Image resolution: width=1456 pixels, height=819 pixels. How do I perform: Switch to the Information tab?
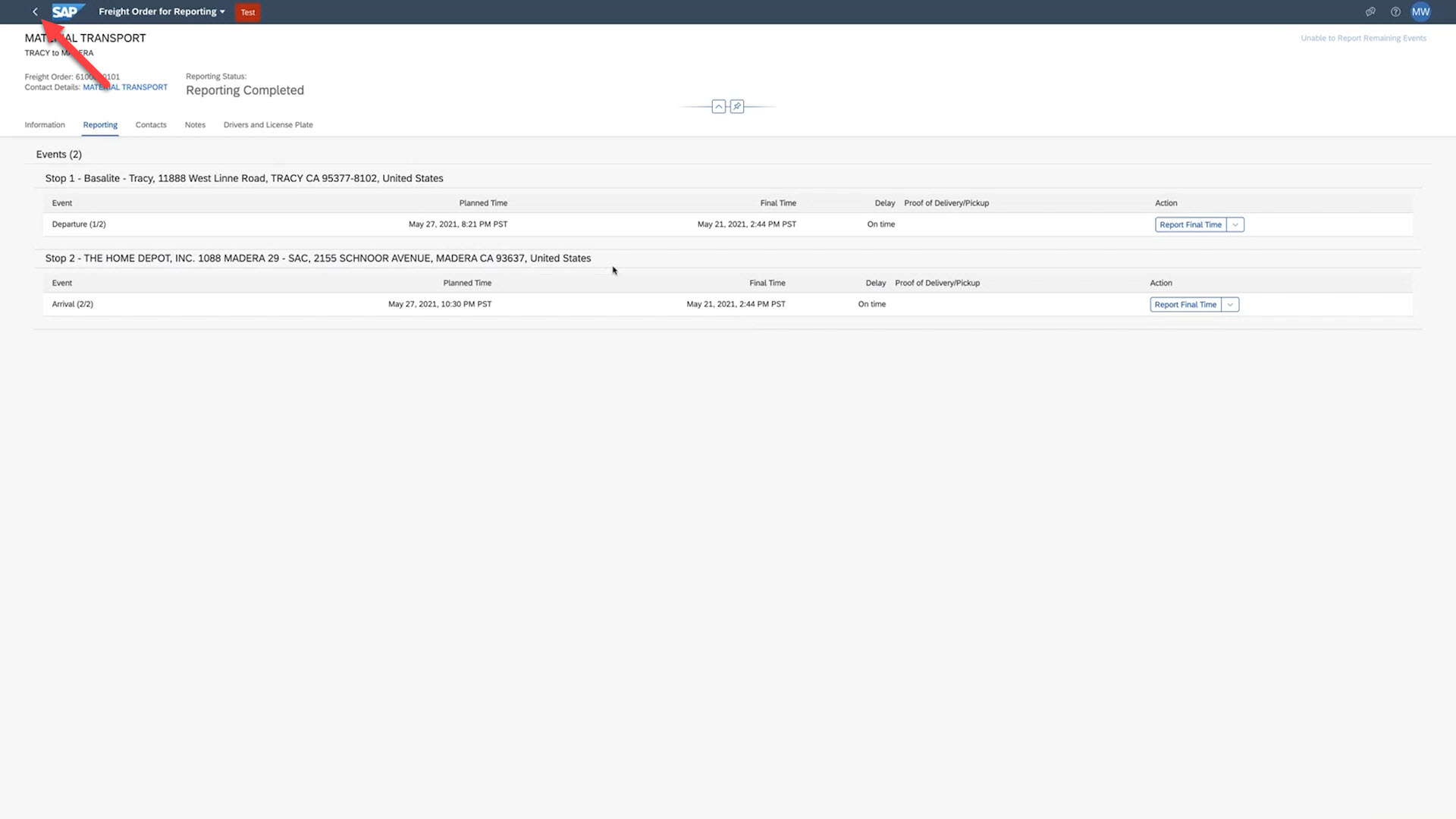(45, 125)
